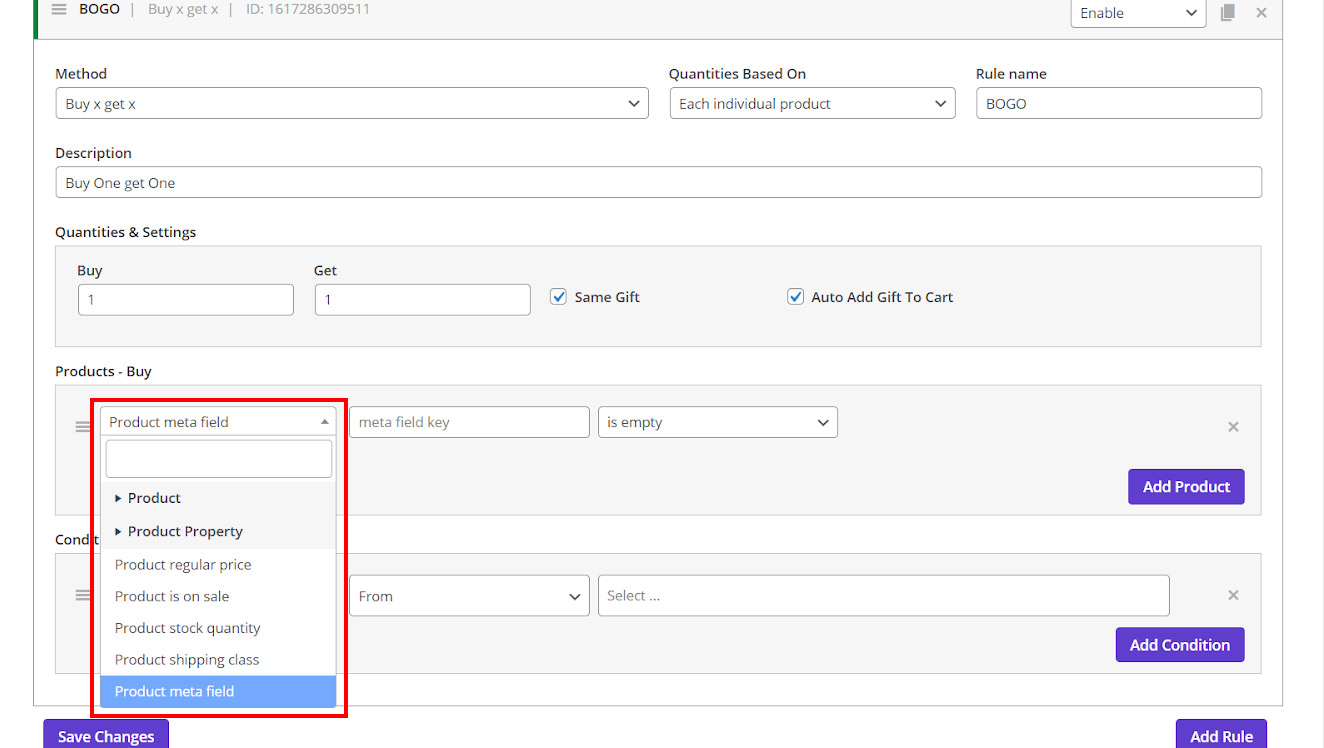Remove the condition row with X icon
1324x748 pixels.
[1233, 595]
